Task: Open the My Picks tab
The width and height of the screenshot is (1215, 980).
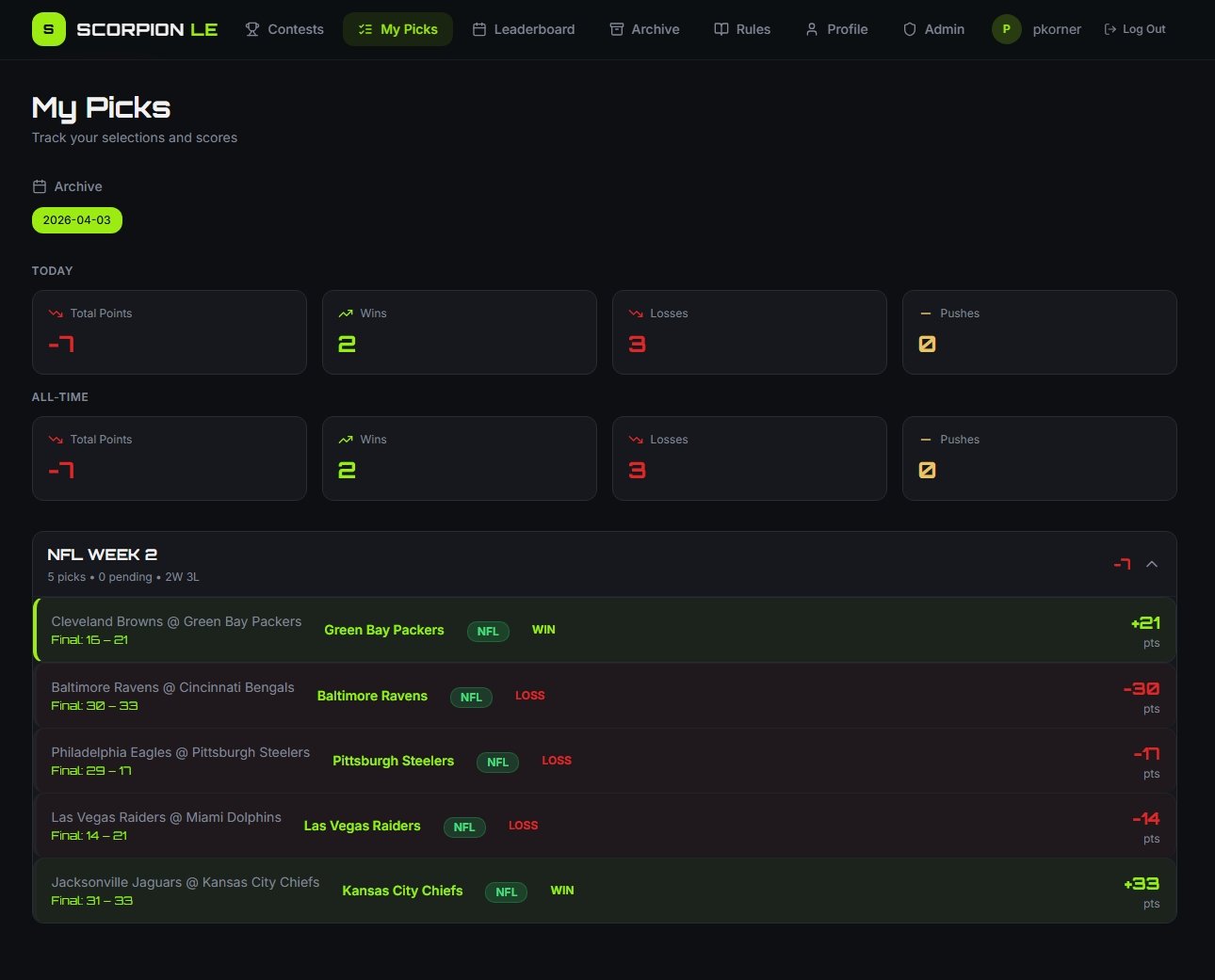Action: click(x=397, y=29)
